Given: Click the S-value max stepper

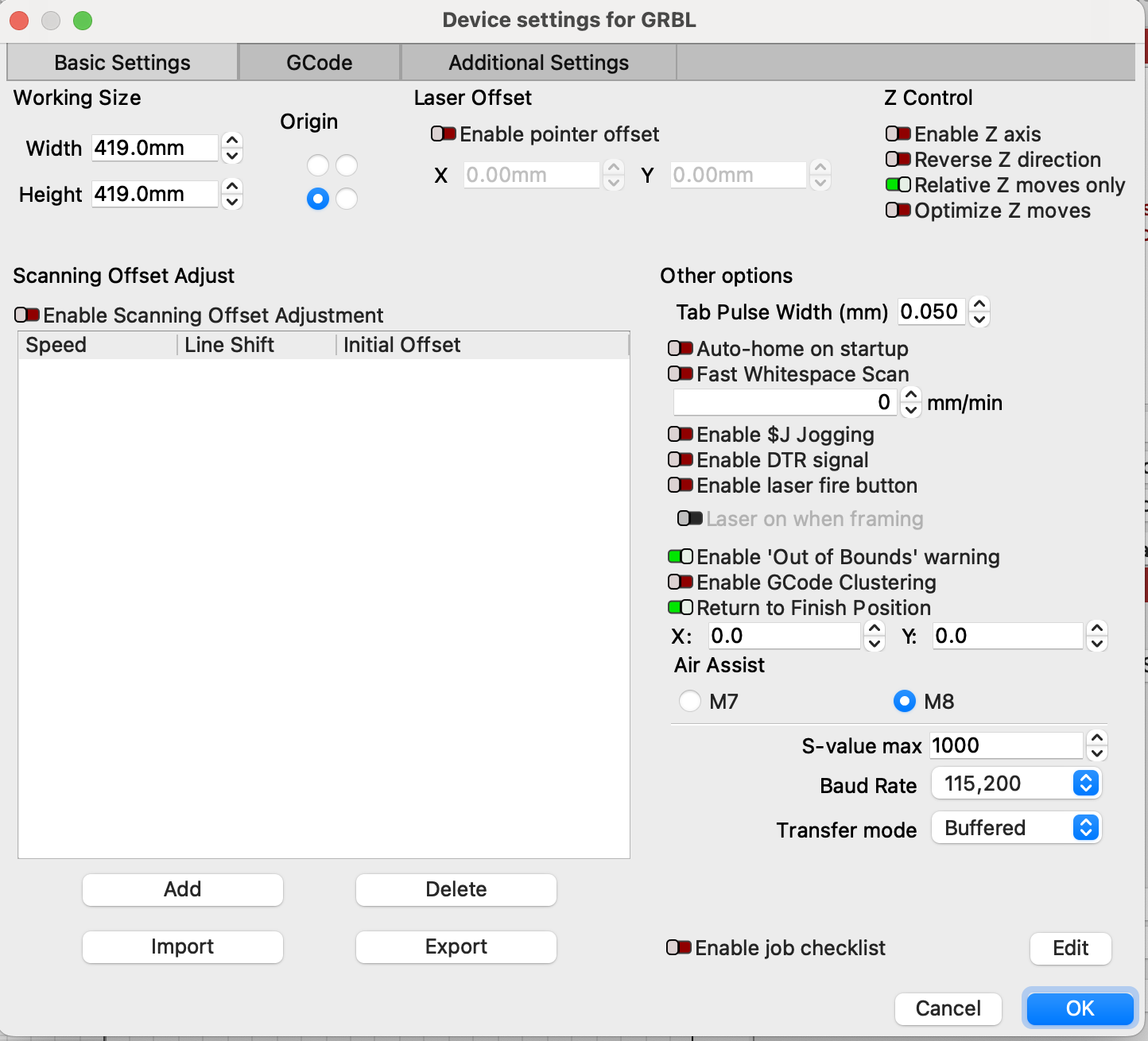Looking at the screenshot, I should pyautogui.click(x=1097, y=745).
